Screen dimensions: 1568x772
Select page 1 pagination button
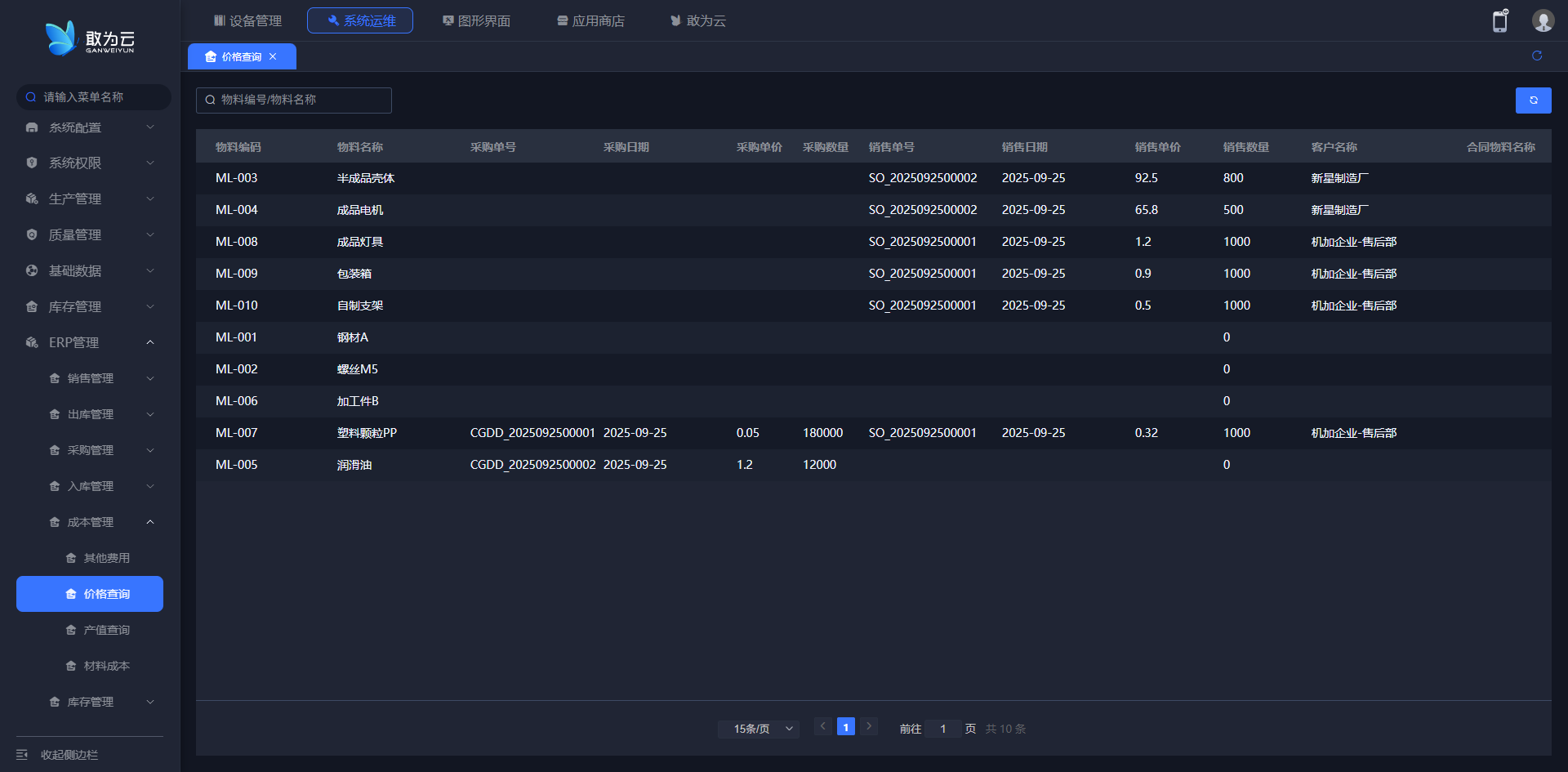point(846,726)
